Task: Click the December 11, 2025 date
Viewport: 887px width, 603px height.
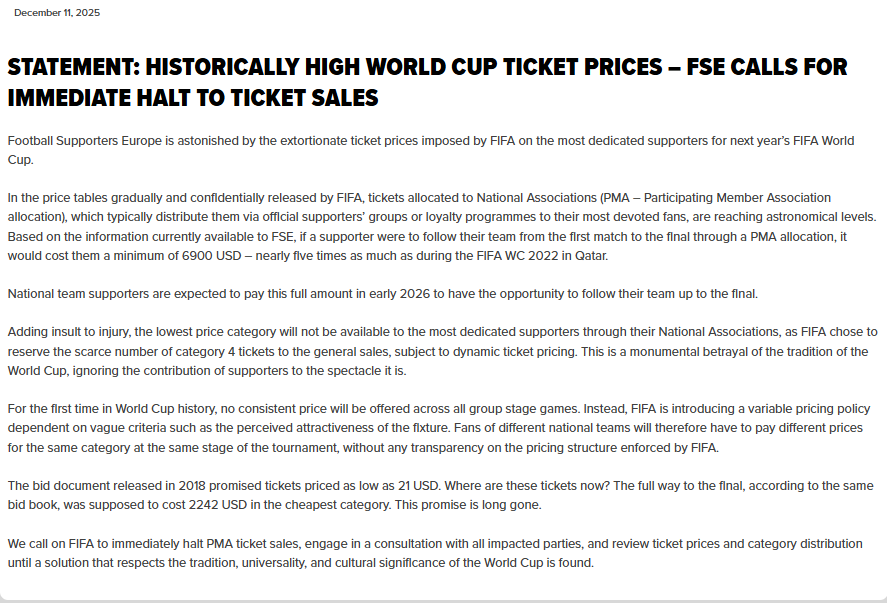Action: (x=57, y=13)
